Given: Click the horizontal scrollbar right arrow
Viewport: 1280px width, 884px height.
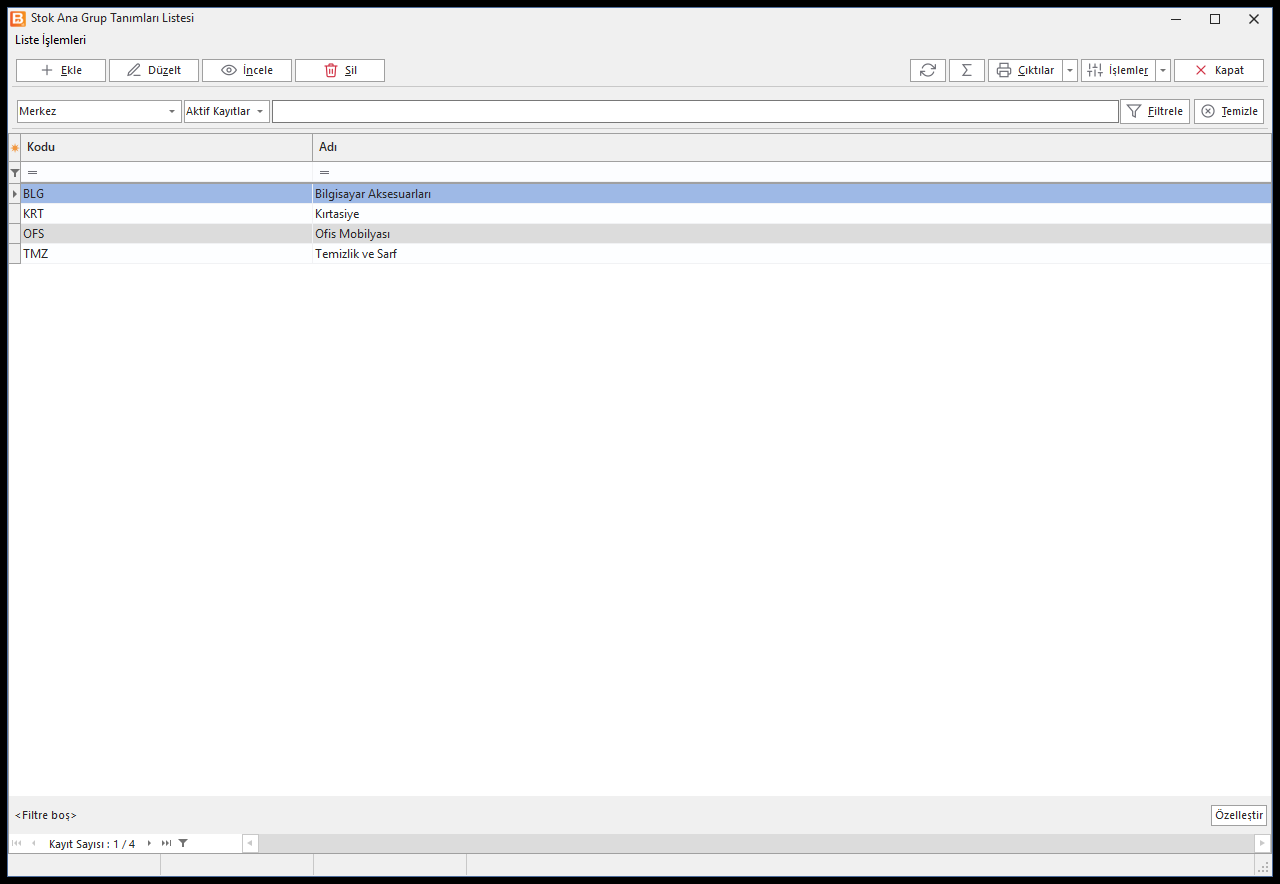Looking at the screenshot, I should 1262,843.
